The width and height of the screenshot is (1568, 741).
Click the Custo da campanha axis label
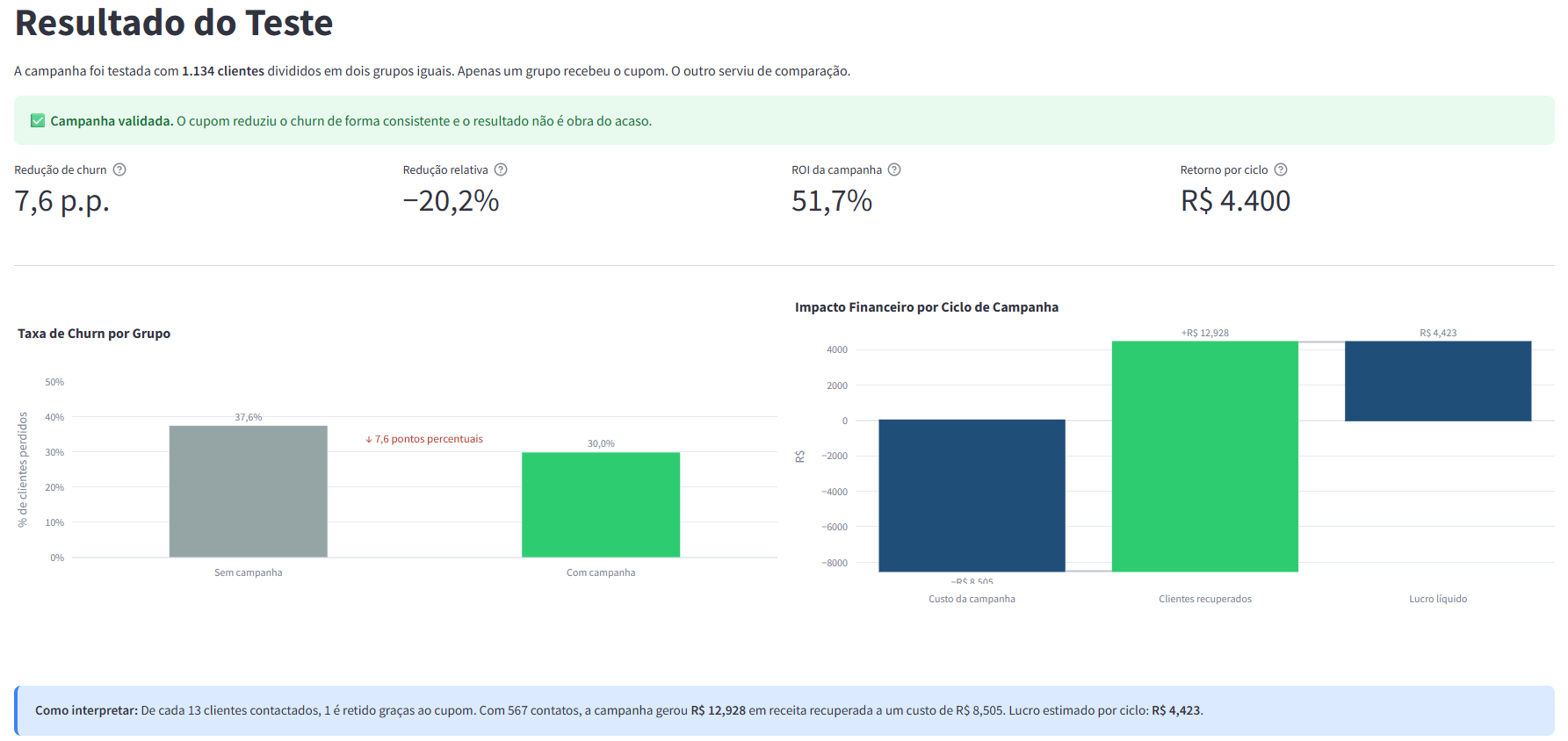972,599
